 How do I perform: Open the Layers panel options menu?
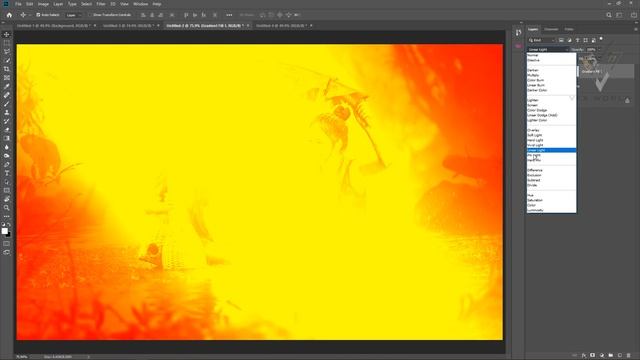636,29
